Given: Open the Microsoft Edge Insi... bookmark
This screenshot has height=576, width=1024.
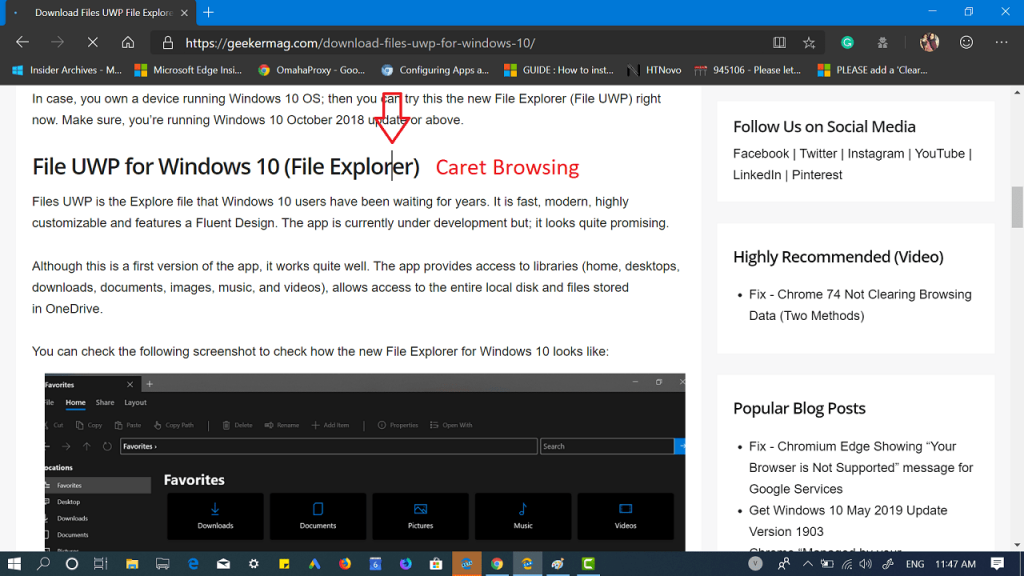Looking at the screenshot, I should click(189, 70).
